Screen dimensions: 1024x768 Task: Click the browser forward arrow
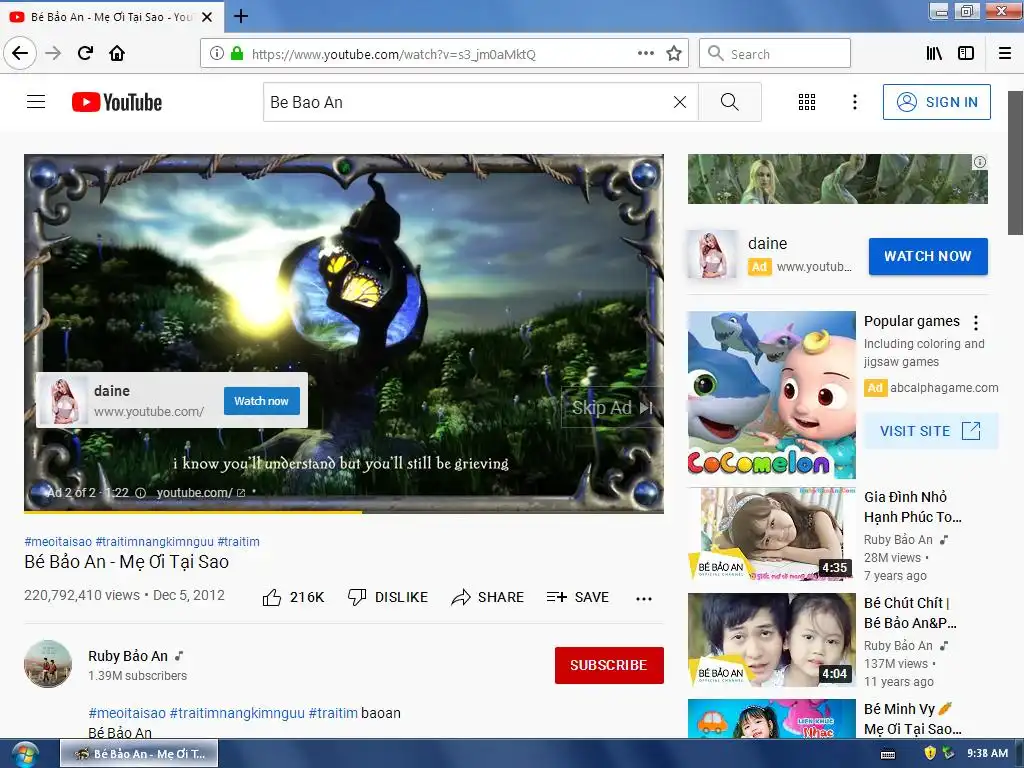[53, 53]
